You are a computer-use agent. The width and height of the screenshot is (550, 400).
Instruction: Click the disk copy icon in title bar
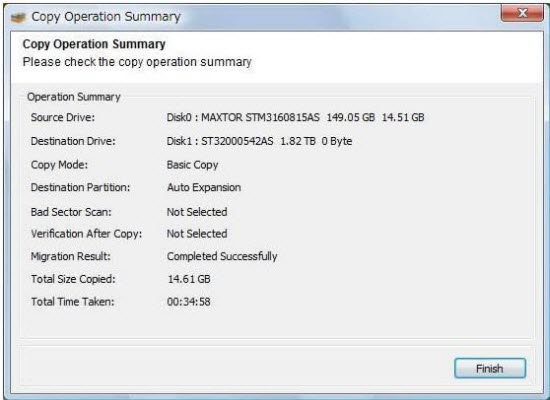click(18, 17)
